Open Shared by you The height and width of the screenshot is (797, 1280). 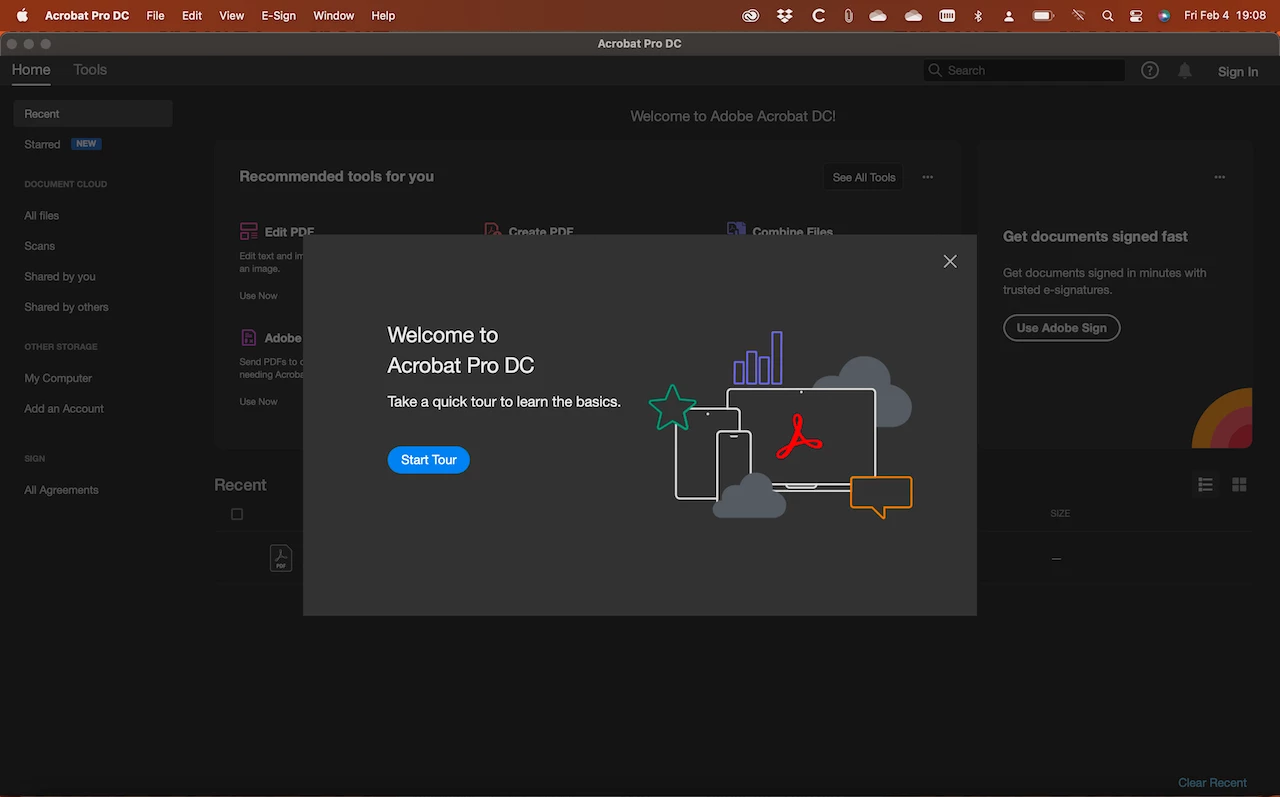[60, 276]
